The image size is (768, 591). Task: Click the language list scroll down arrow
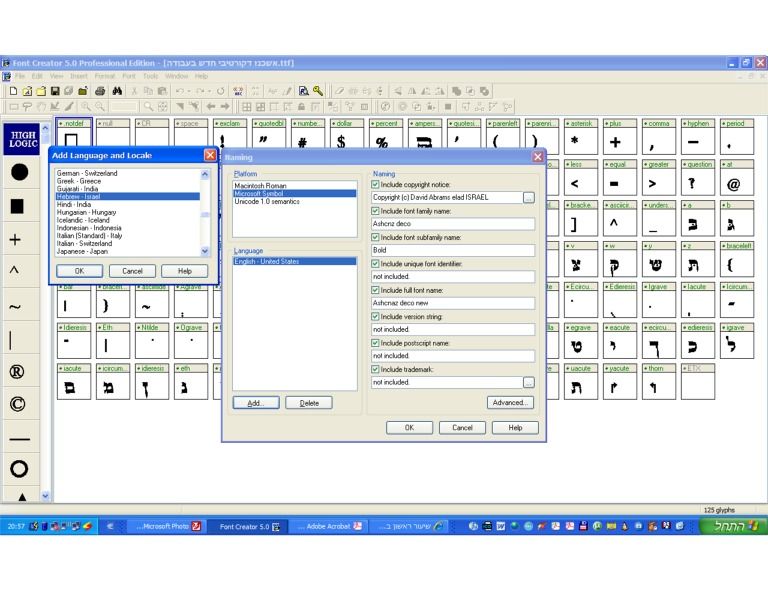[205, 251]
